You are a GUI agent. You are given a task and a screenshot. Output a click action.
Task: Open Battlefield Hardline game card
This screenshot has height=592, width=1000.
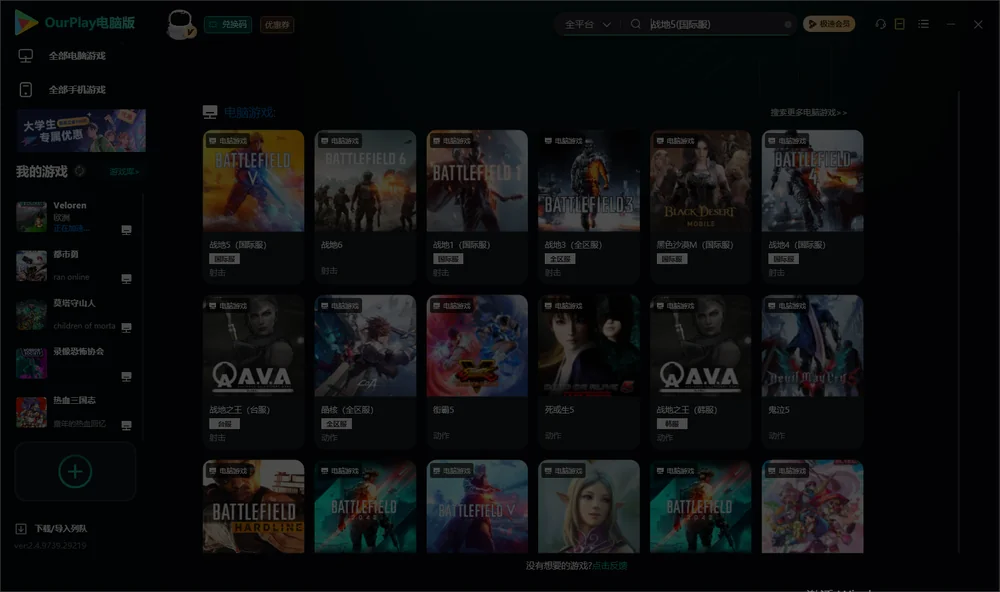[253, 507]
